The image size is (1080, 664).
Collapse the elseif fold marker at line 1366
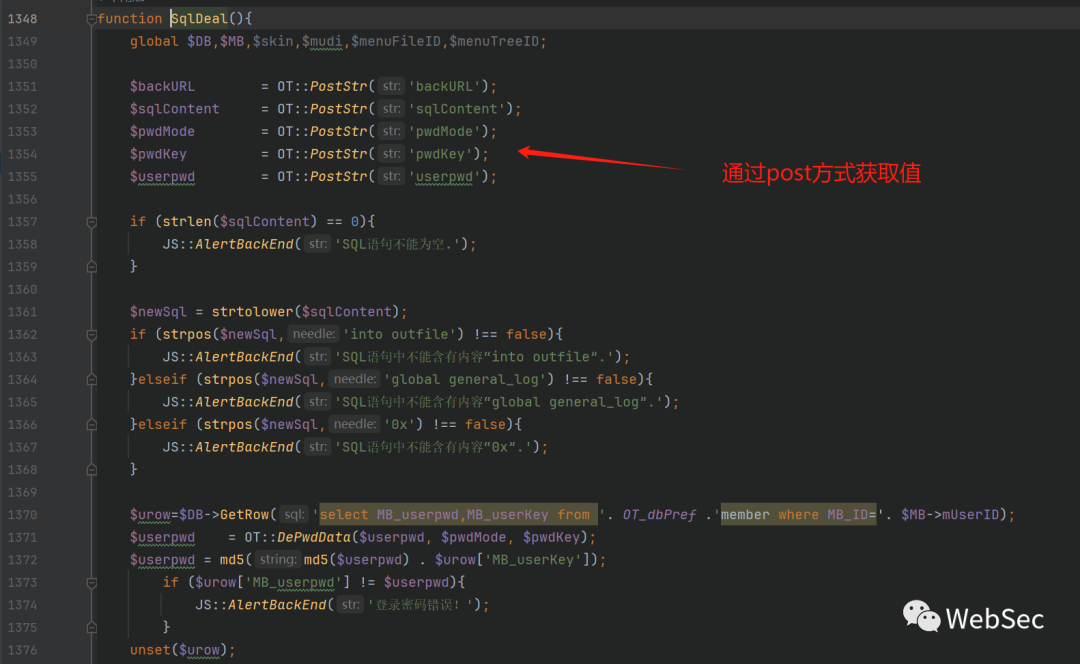point(92,425)
